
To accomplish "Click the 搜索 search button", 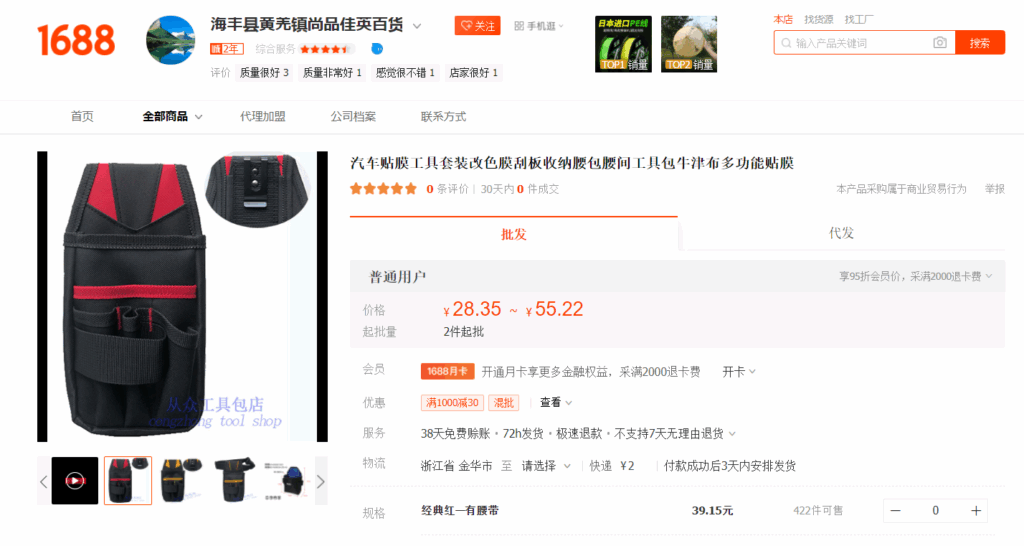I will (980, 43).
